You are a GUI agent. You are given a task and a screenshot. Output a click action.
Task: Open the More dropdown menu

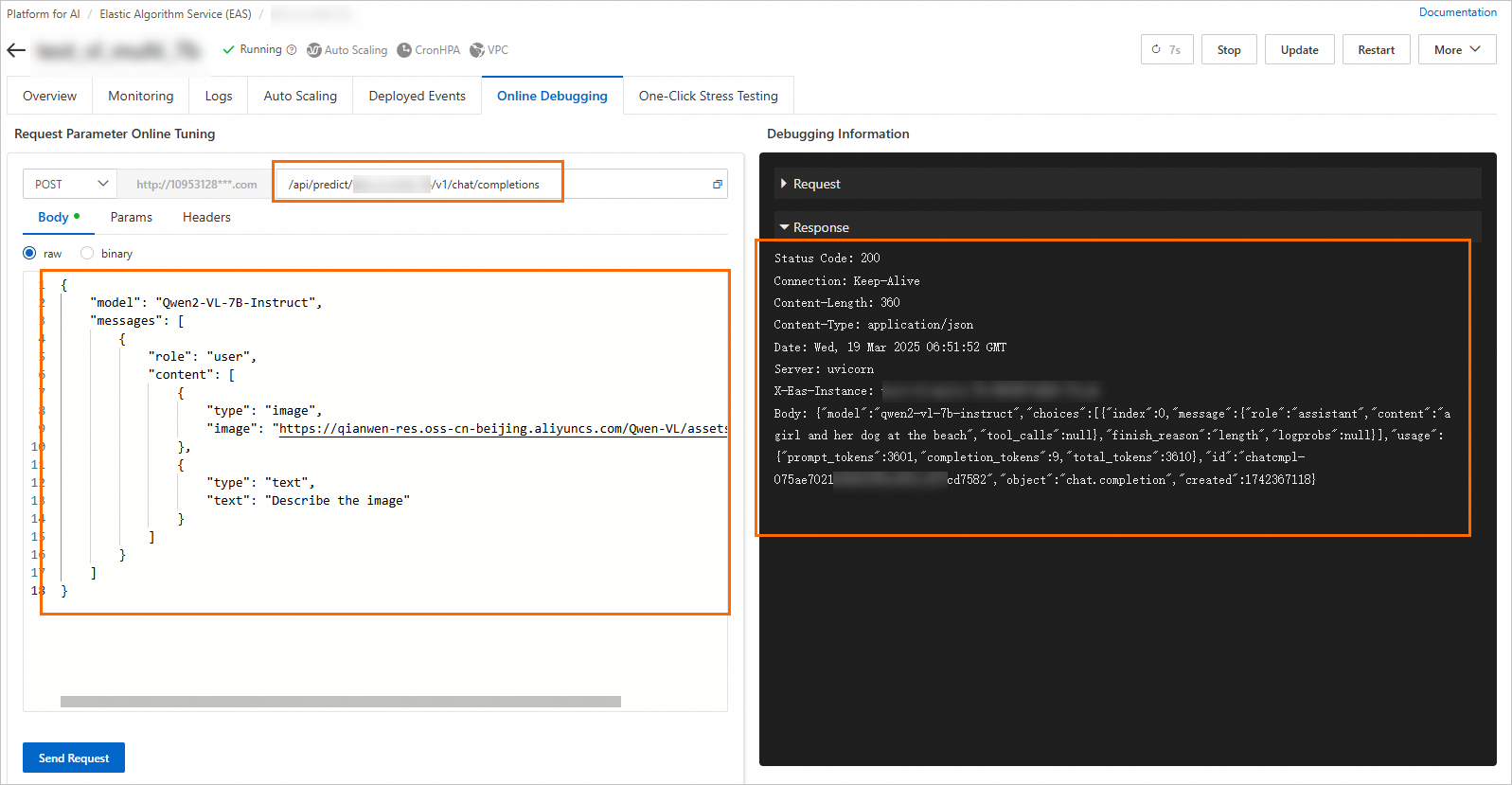1457,50
